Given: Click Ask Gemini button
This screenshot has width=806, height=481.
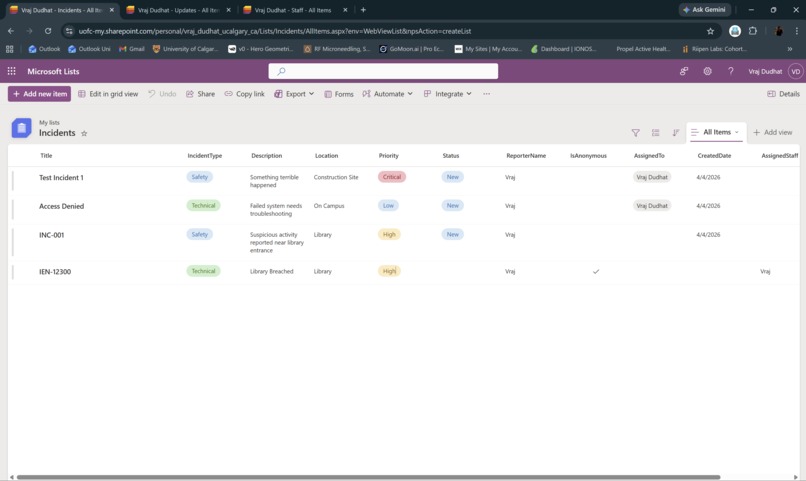Looking at the screenshot, I should click(x=704, y=10).
